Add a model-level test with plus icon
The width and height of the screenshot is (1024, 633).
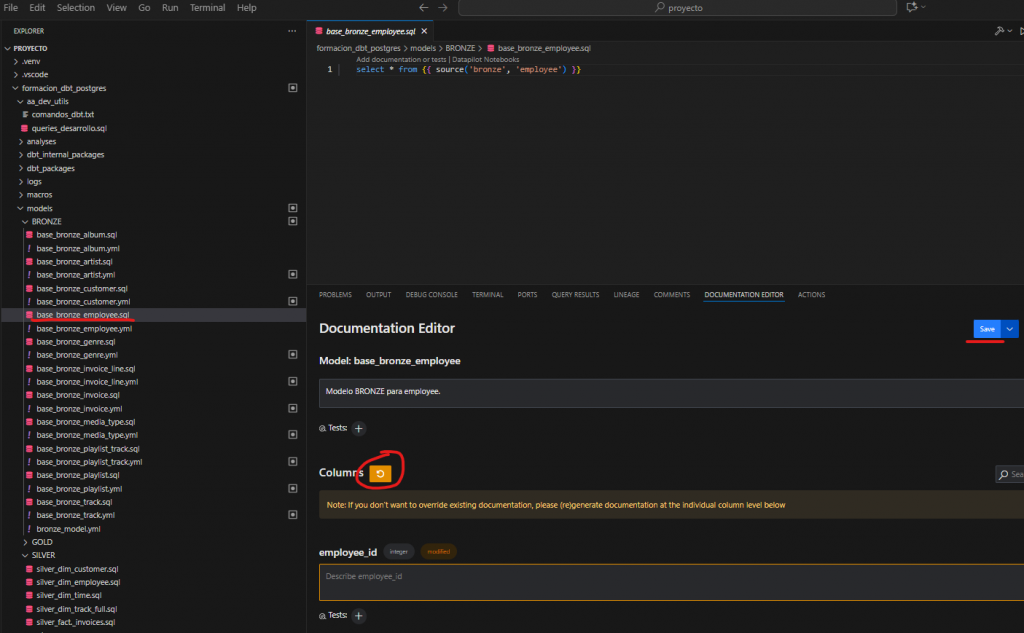pos(359,428)
